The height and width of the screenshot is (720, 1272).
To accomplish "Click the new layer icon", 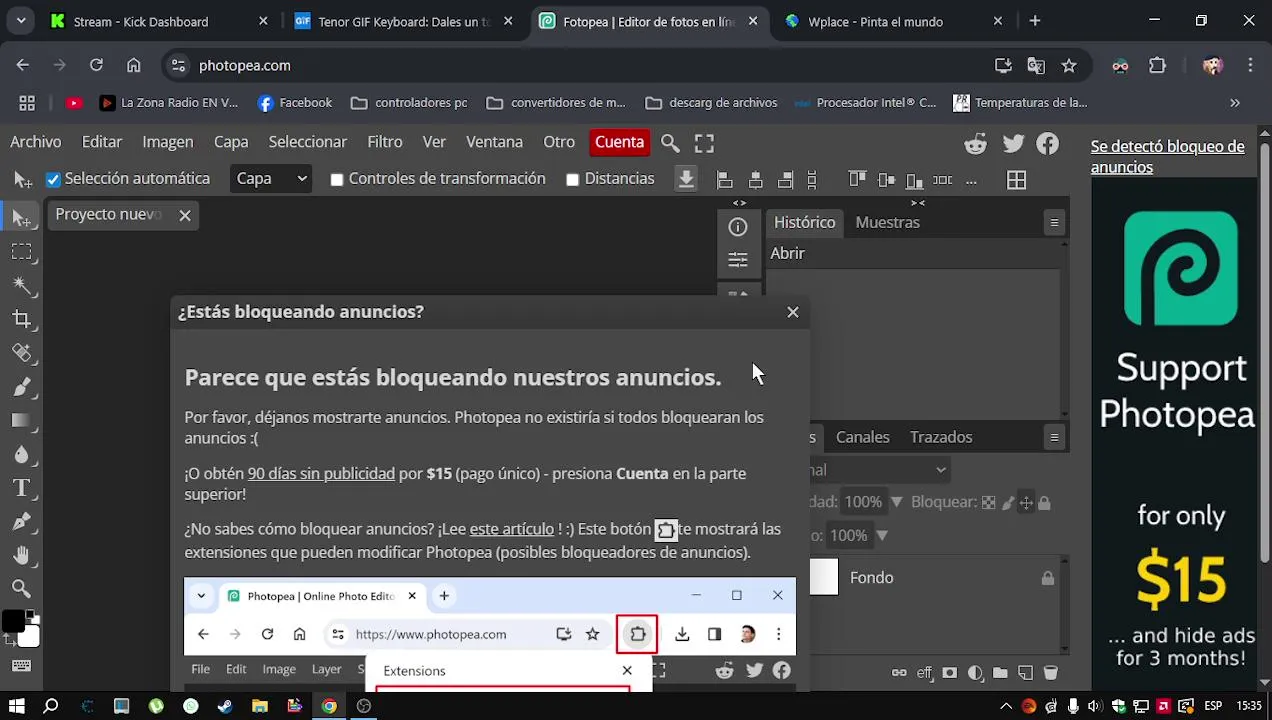I will 1025,673.
